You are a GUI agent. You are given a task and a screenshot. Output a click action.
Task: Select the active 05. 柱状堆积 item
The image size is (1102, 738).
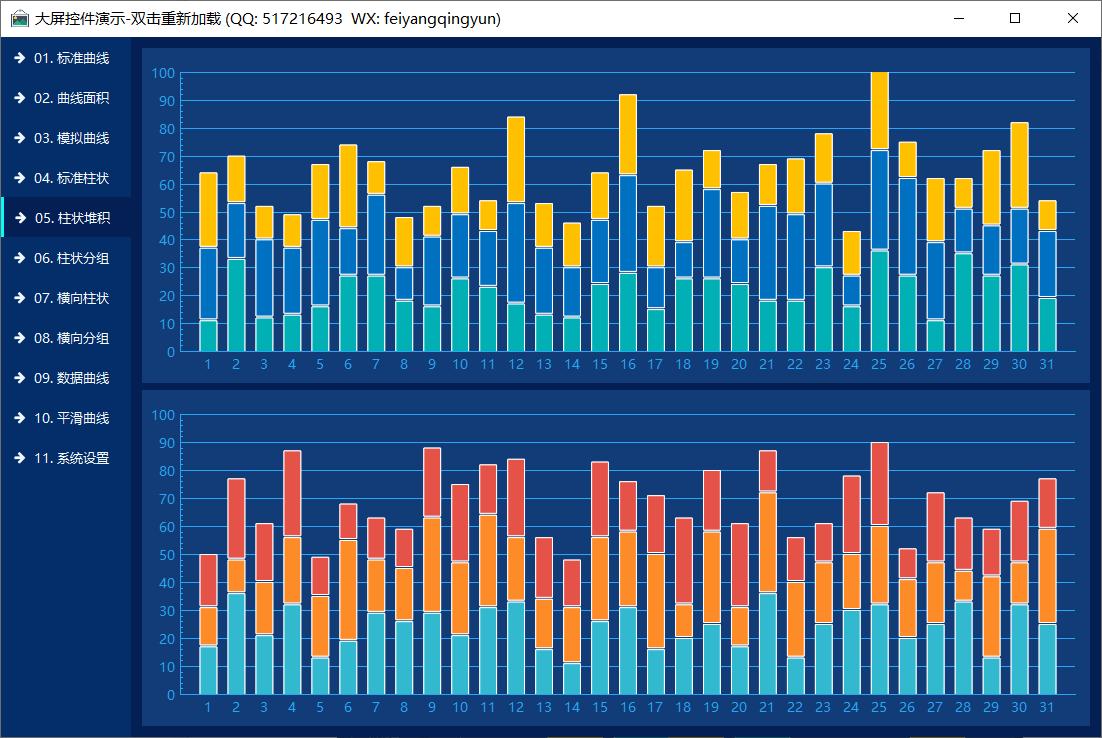[71, 218]
